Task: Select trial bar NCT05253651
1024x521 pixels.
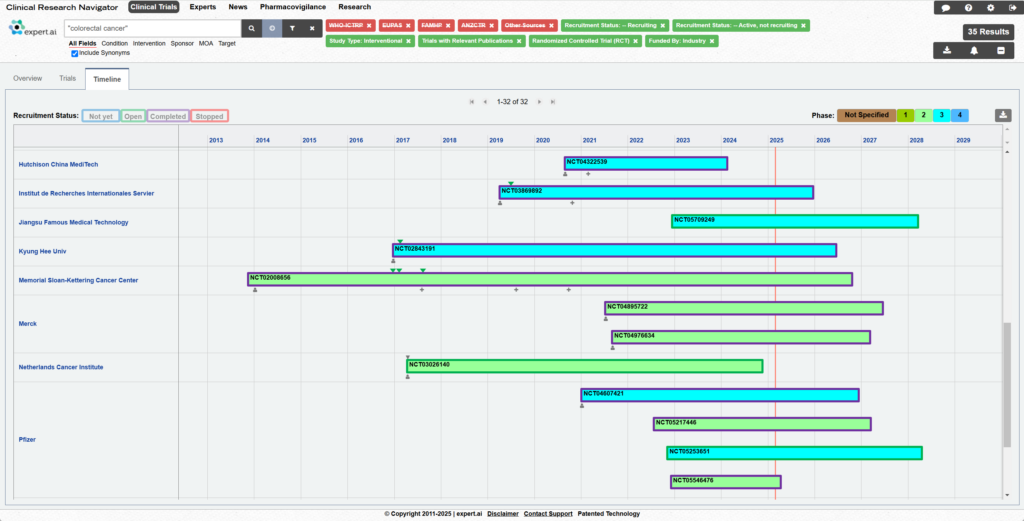Action: pyautogui.click(x=794, y=453)
